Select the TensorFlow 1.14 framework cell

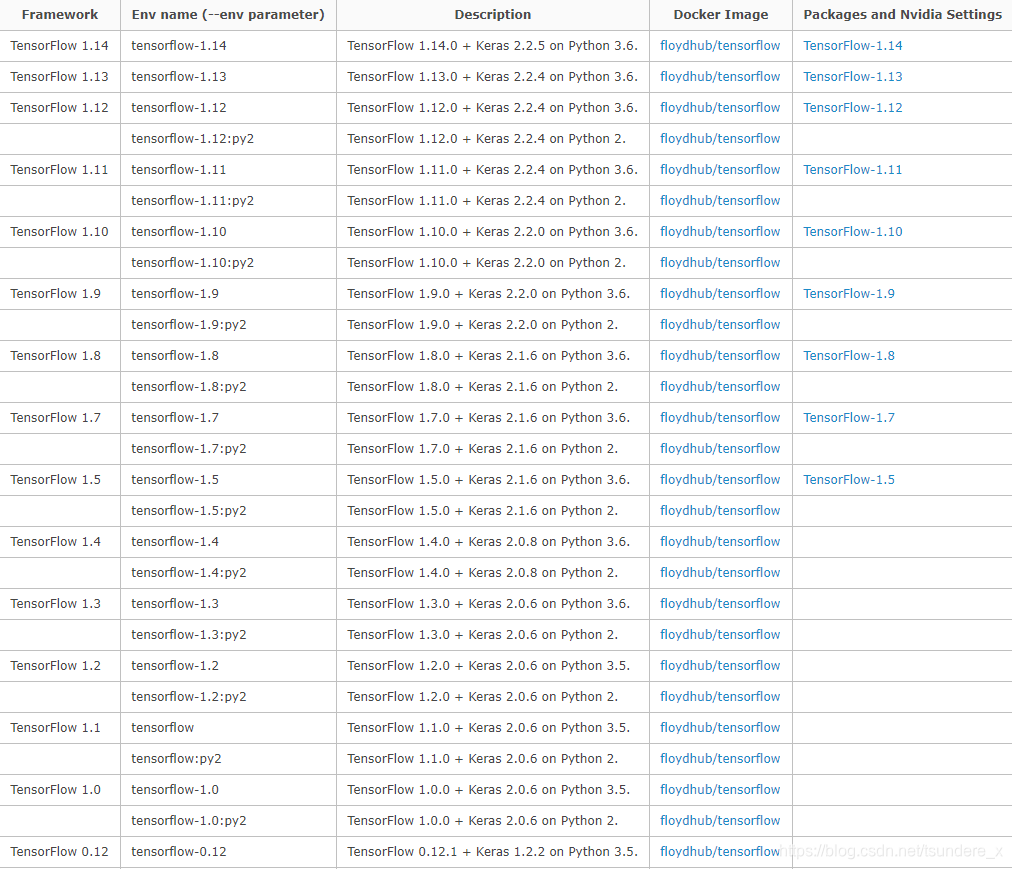(59, 46)
